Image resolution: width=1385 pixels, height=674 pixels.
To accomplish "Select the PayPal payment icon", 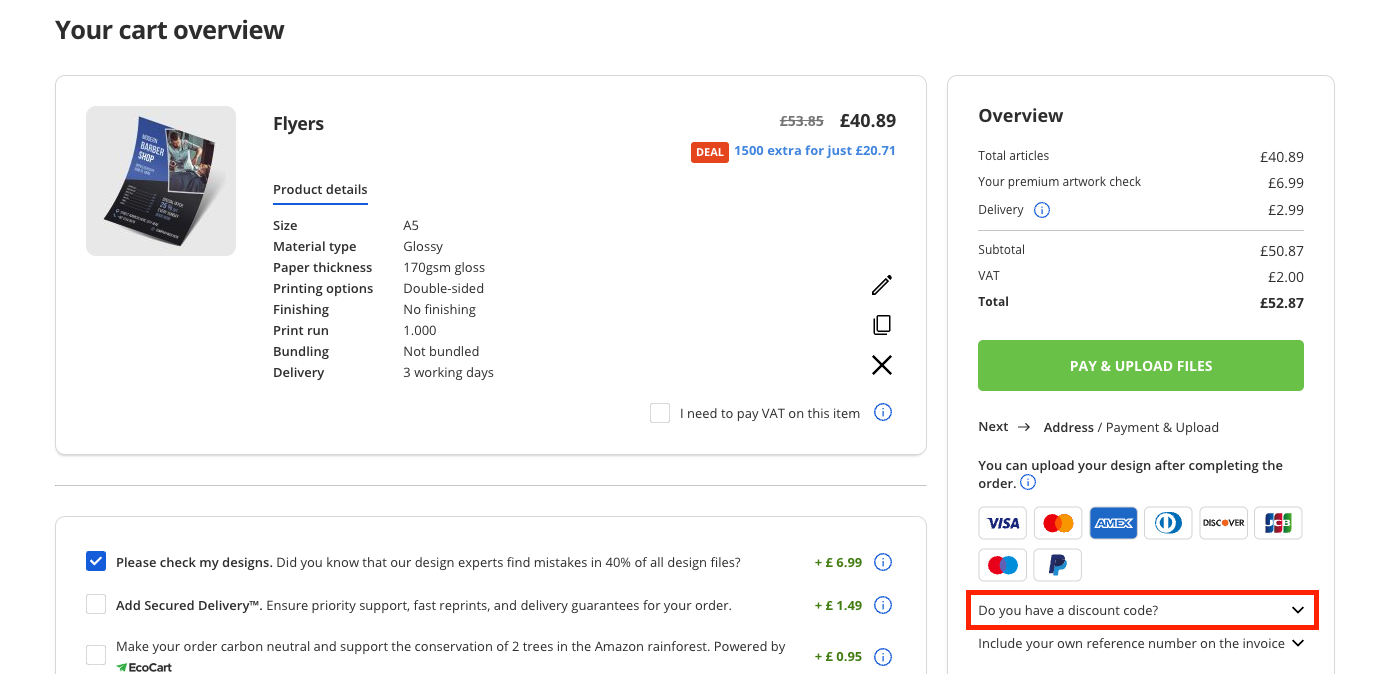I will [x=1058, y=565].
